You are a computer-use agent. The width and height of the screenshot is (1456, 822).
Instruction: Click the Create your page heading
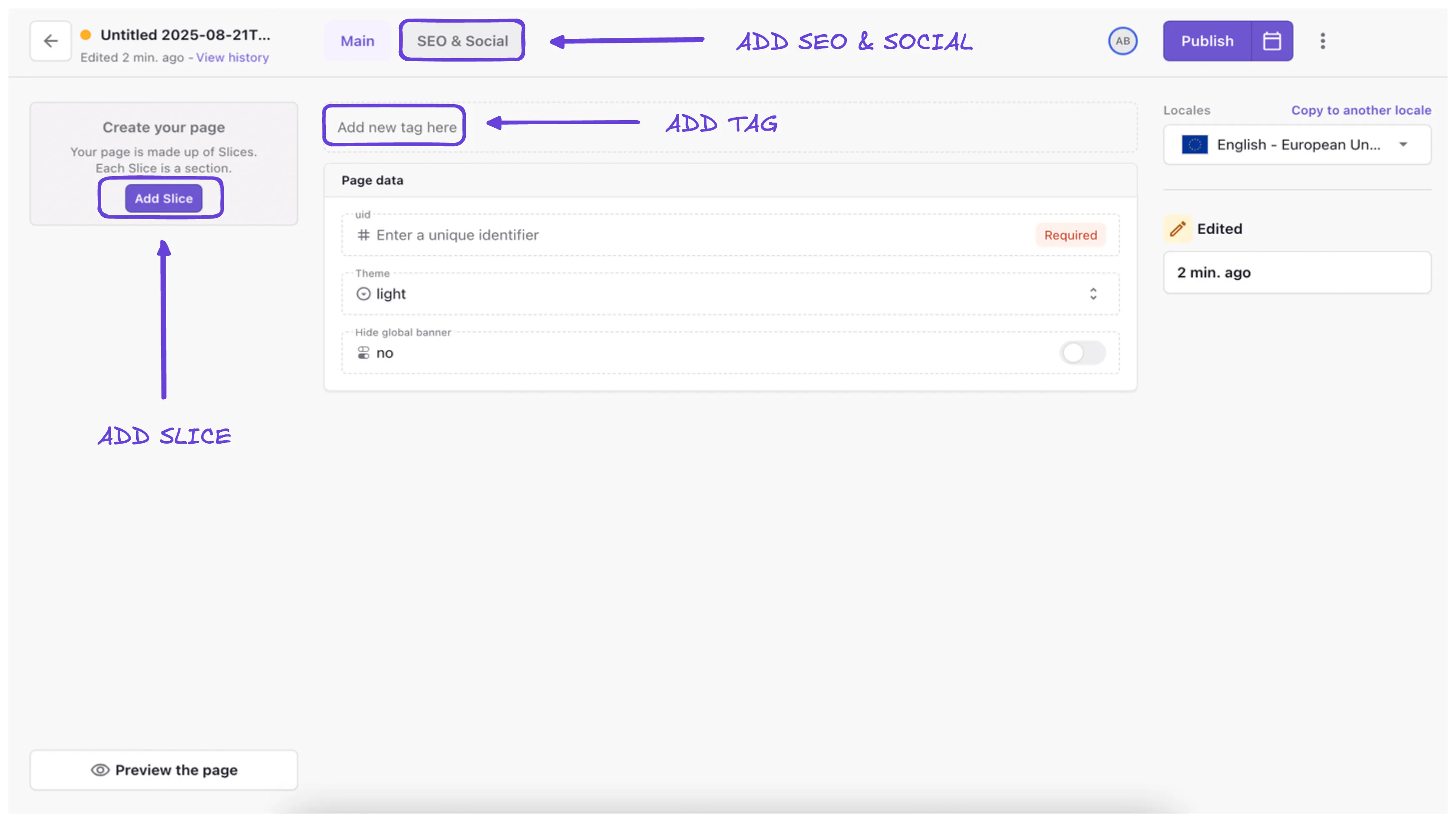click(164, 127)
